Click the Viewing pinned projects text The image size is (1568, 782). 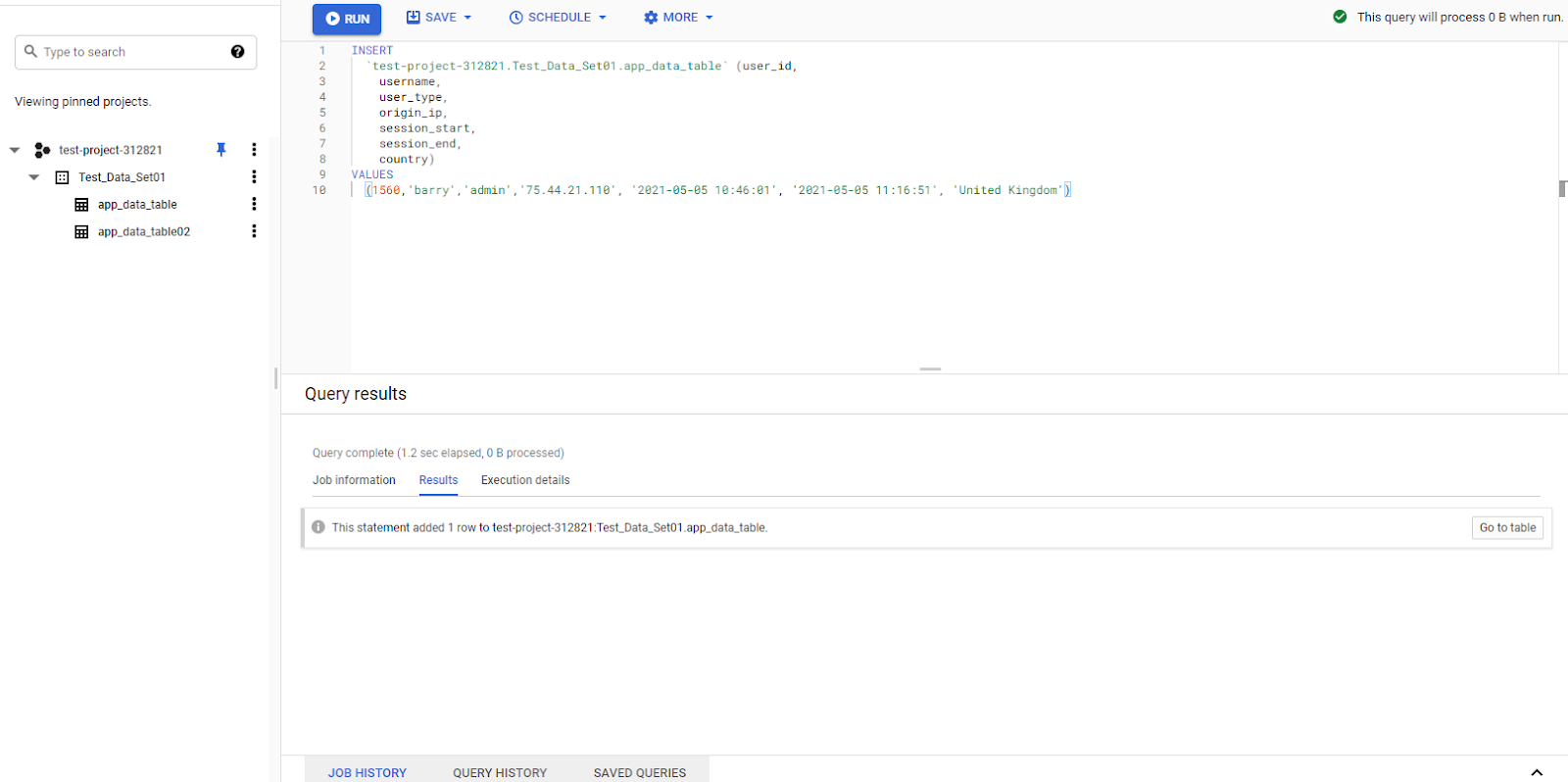point(83,102)
